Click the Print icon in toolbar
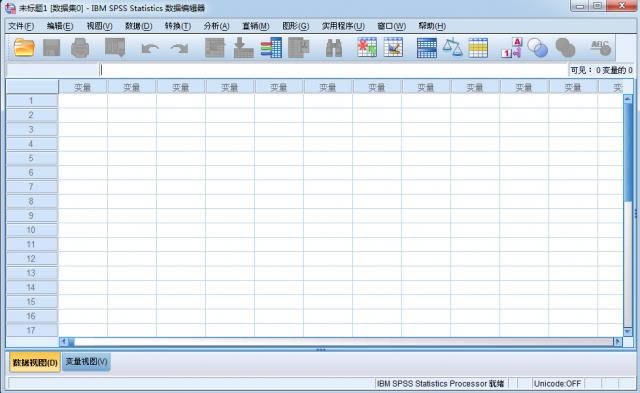 click(80, 48)
